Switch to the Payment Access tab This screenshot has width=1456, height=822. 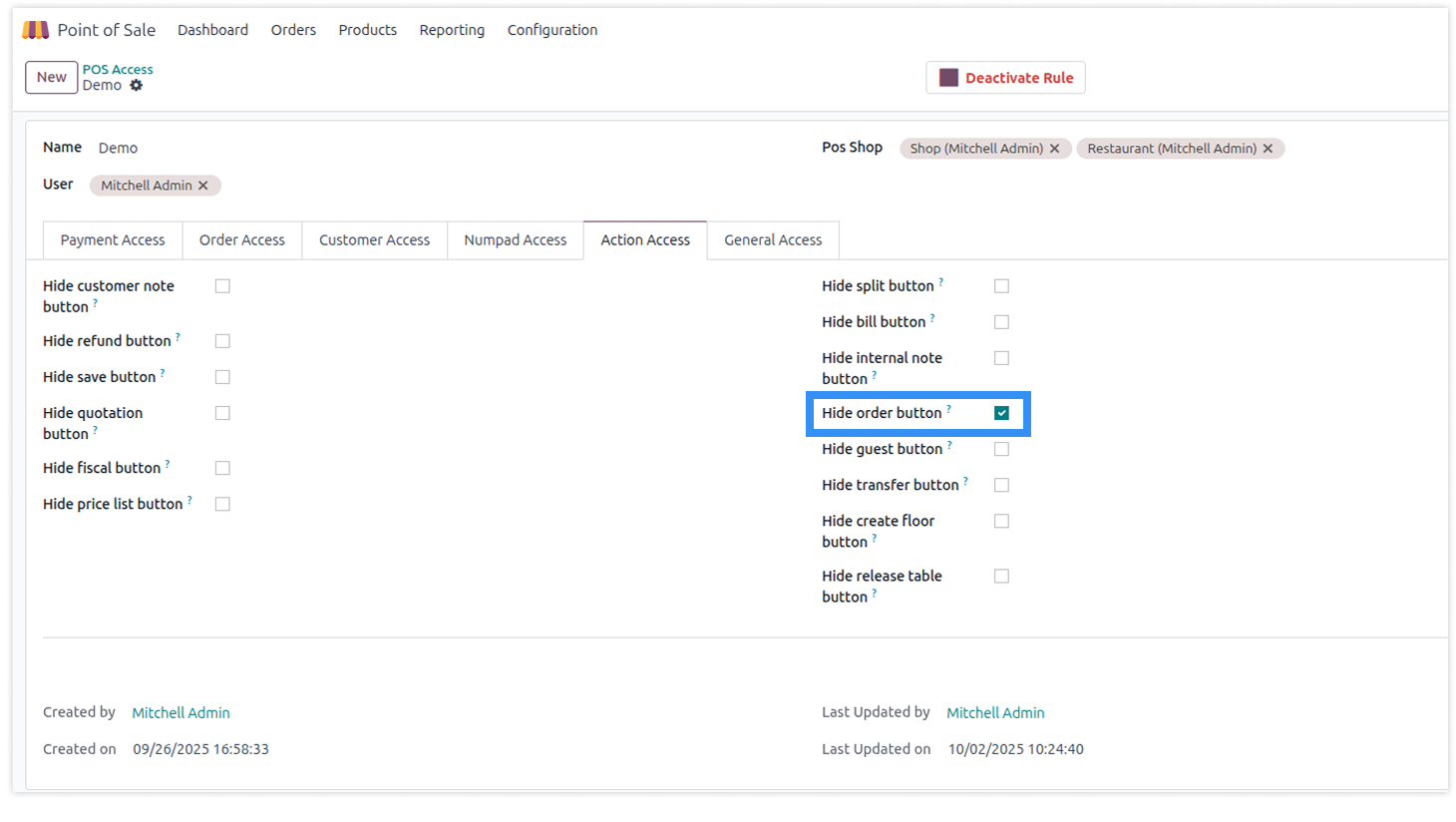tap(113, 240)
